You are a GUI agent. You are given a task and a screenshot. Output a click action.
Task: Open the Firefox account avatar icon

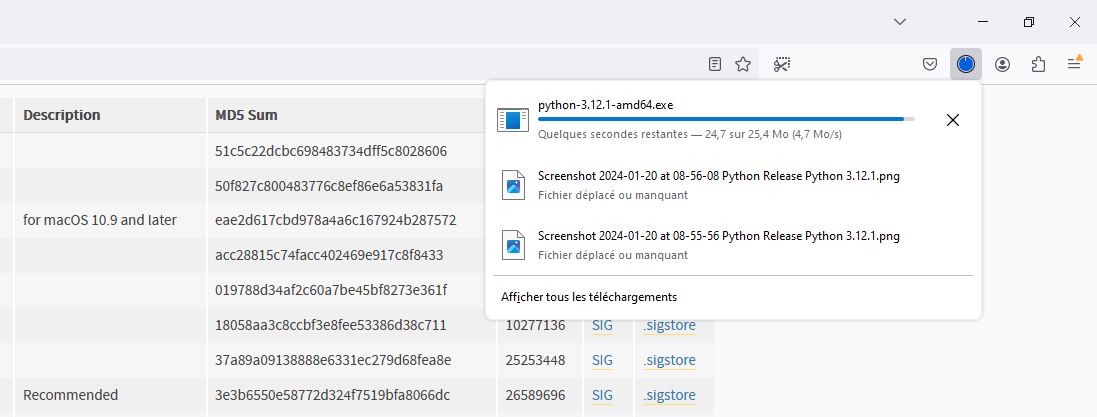click(x=1003, y=64)
